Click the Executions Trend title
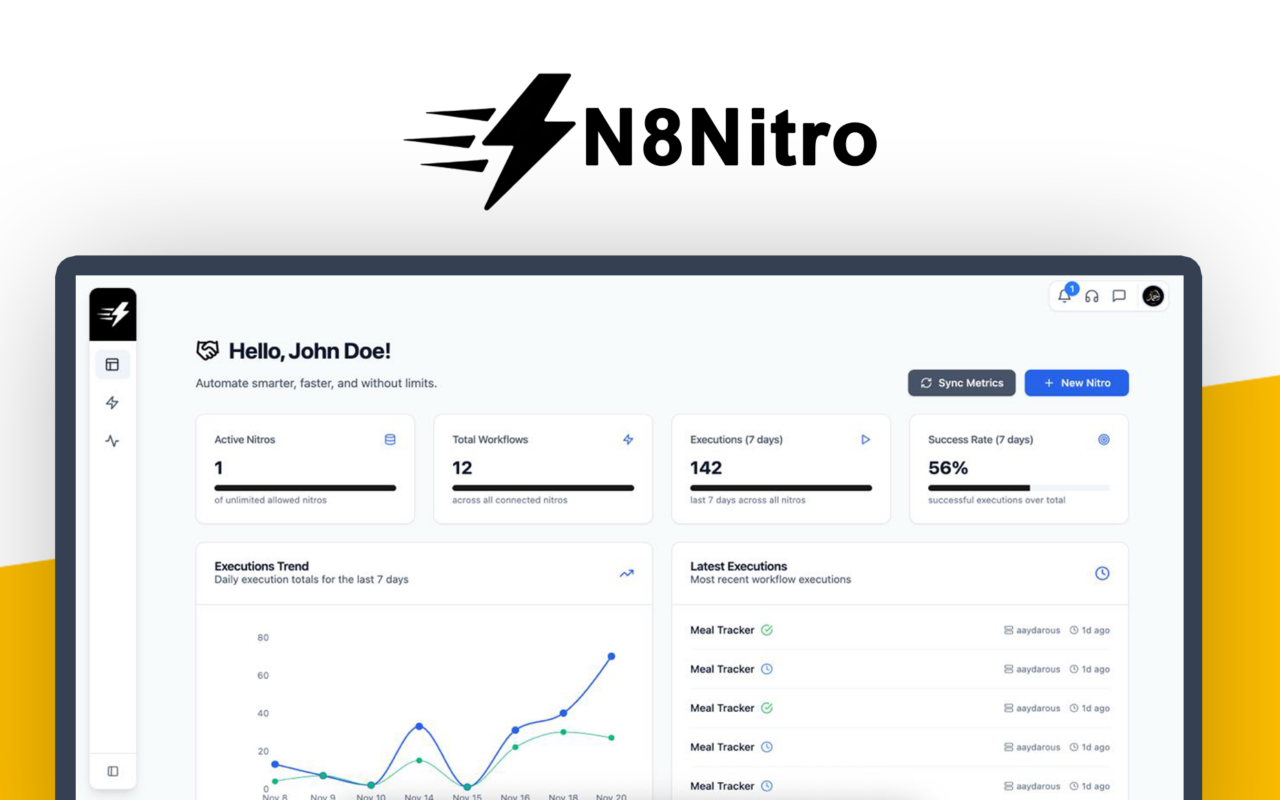This screenshot has height=800, width=1280. 262,566
